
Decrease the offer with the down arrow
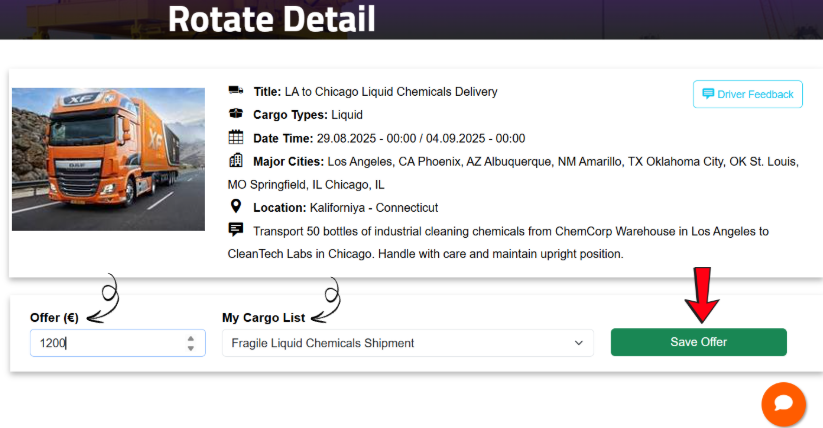190,348
